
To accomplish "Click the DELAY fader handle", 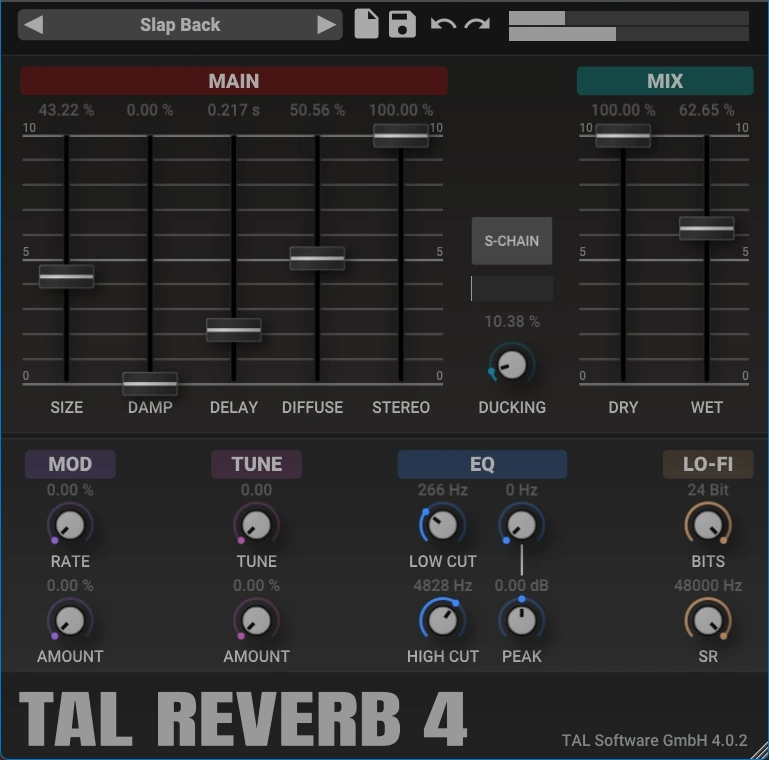I will click(234, 330).
